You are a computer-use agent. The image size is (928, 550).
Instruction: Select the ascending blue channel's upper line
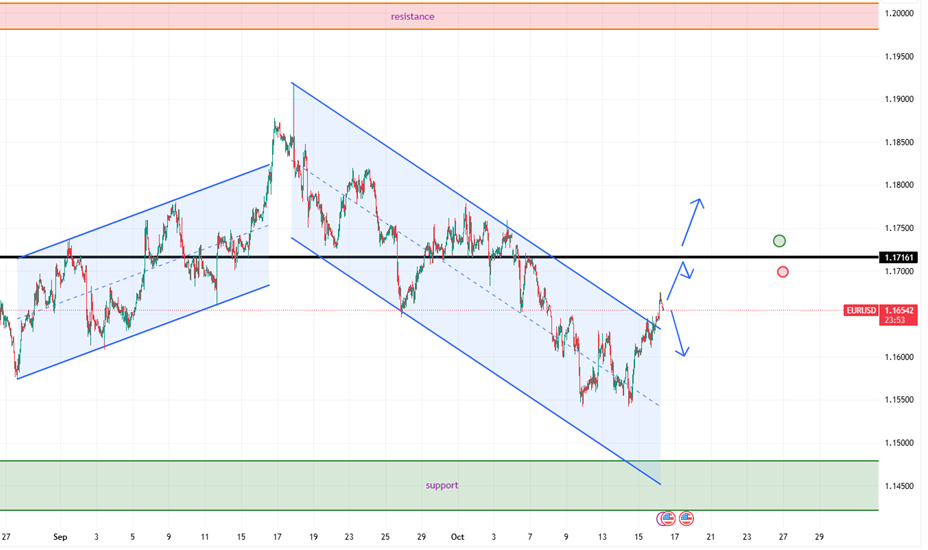140,213
